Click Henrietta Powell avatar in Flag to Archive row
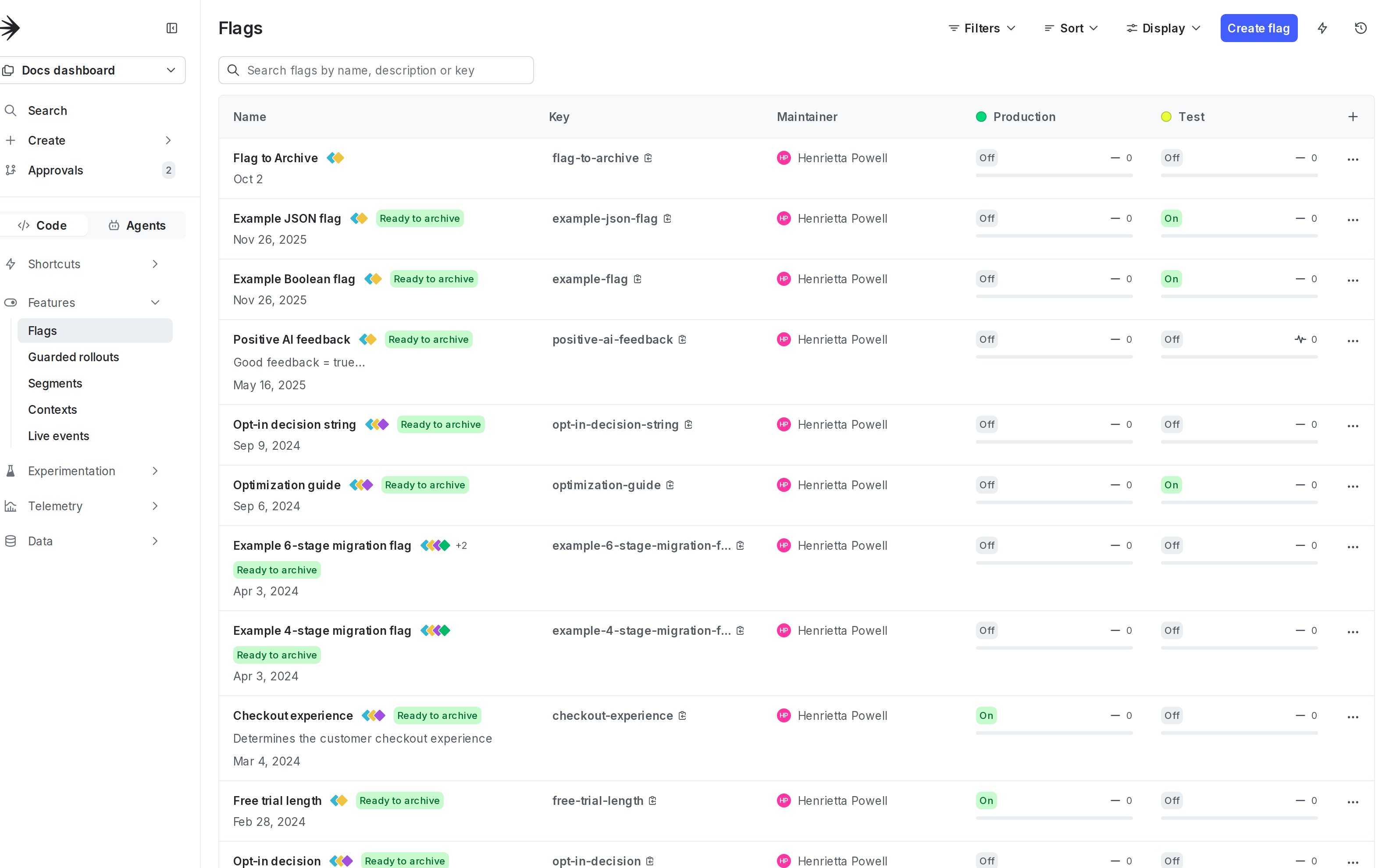Image resolution: width=1382 pixels, height=868 pixels. tap(784, 158)
